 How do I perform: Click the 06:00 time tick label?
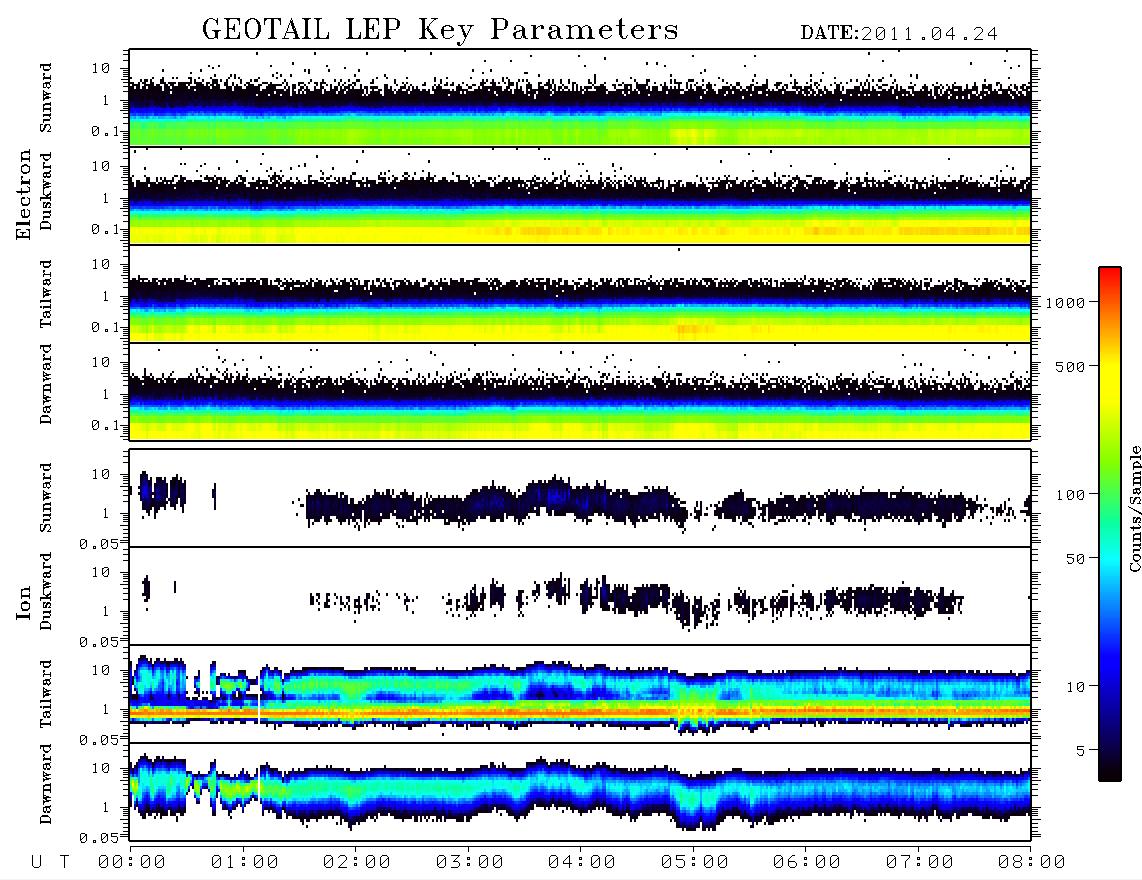point(807,863)
